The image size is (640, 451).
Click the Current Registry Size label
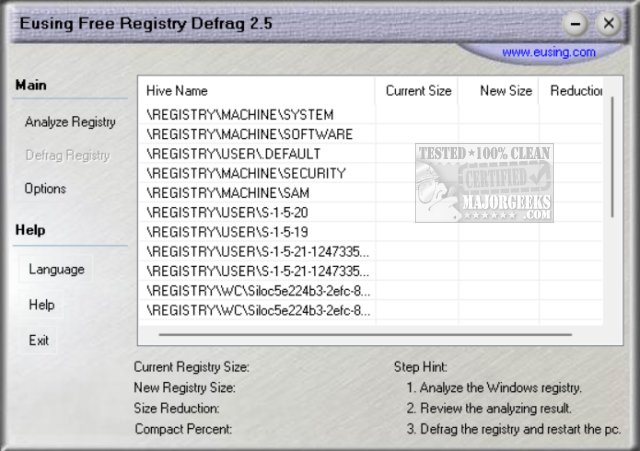pyautogui.click(x=191, y=367)
